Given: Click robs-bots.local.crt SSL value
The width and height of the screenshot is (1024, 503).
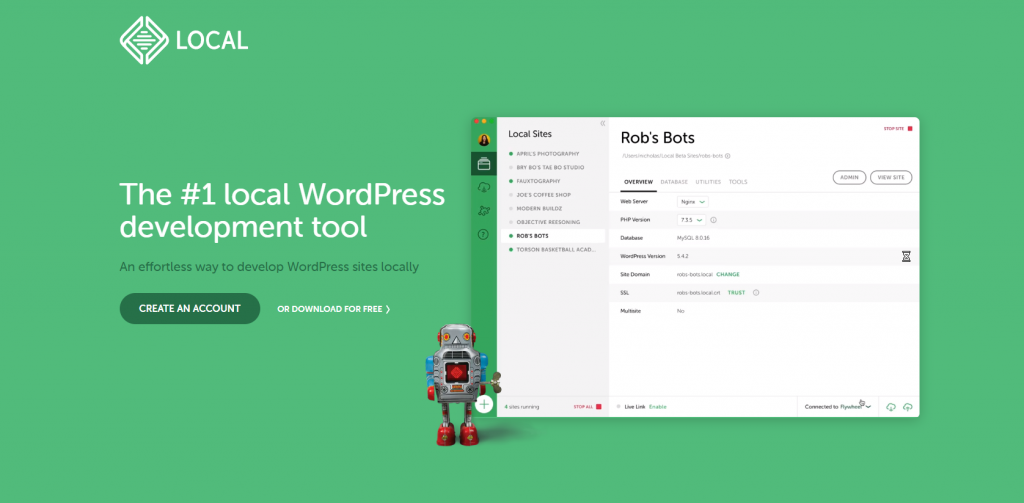Looking at the screenshot, I should coord(699,293).
